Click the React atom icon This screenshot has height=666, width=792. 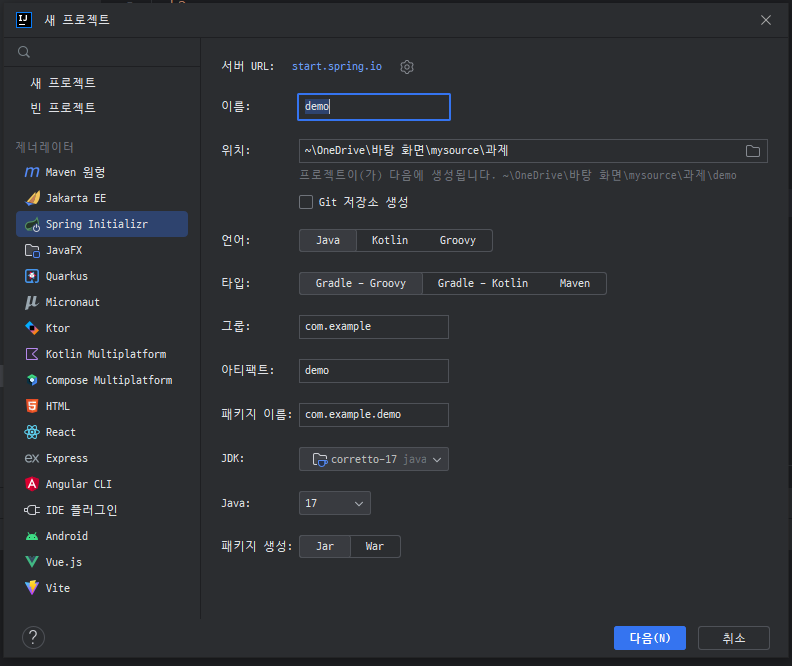tap(32, 432)
